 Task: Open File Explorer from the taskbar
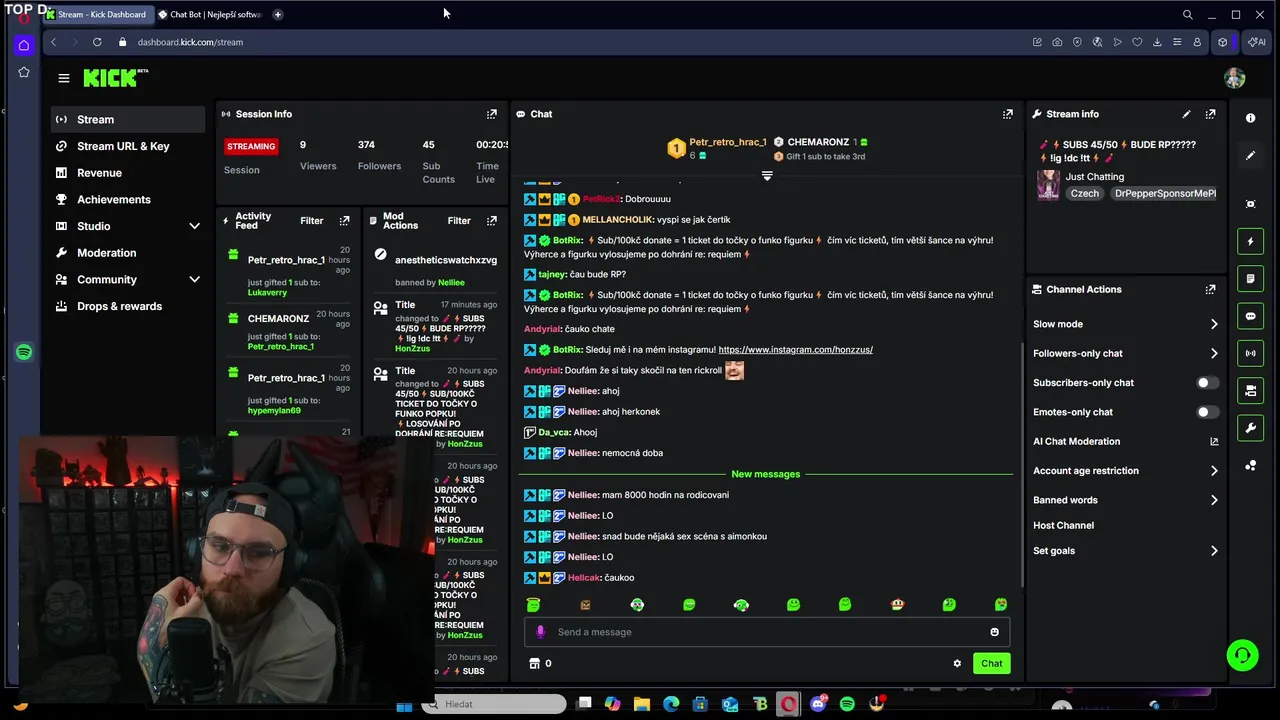tap(642, 704)
